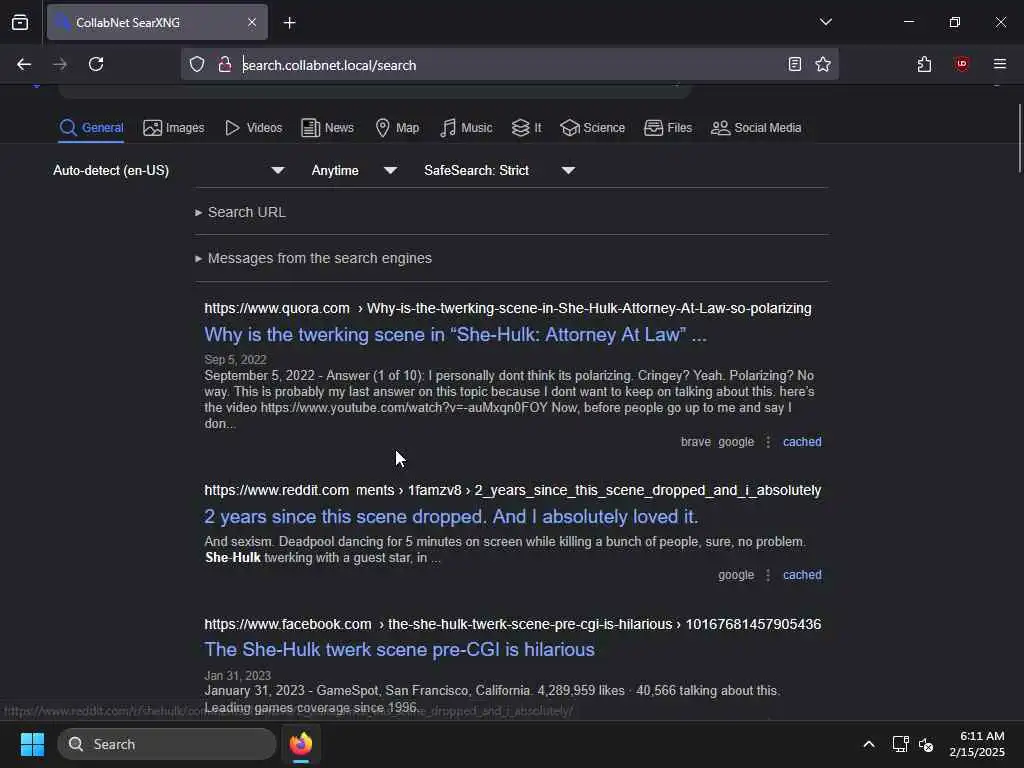The width and height of the screenshot is (1024, 768).
Task: Click the Windows taskbar Search box
Action: point(167,744)
